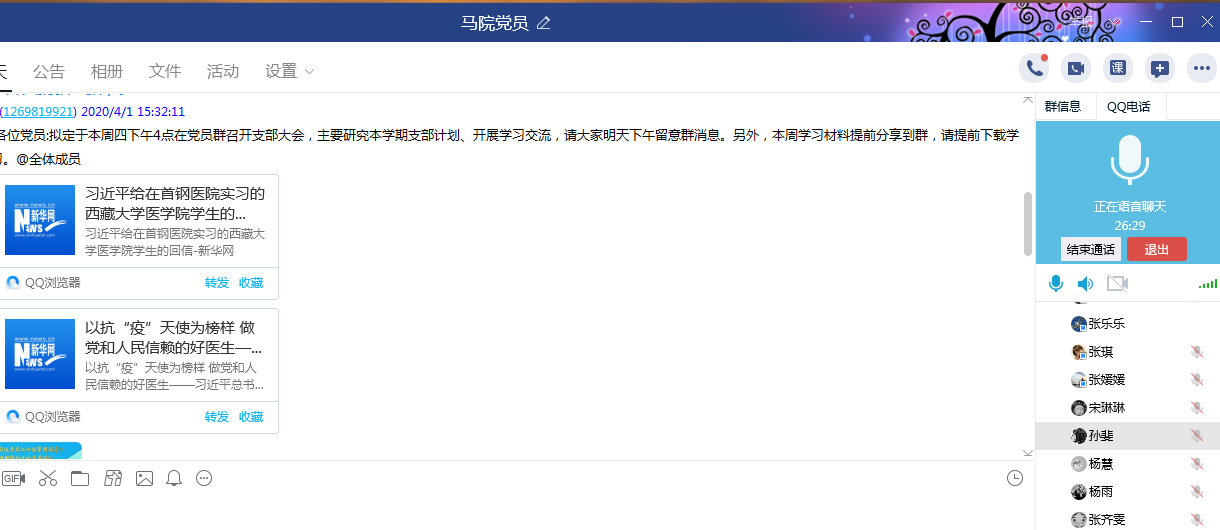
Task: Open the screenshot scissors tool
Action: (48, 478)
